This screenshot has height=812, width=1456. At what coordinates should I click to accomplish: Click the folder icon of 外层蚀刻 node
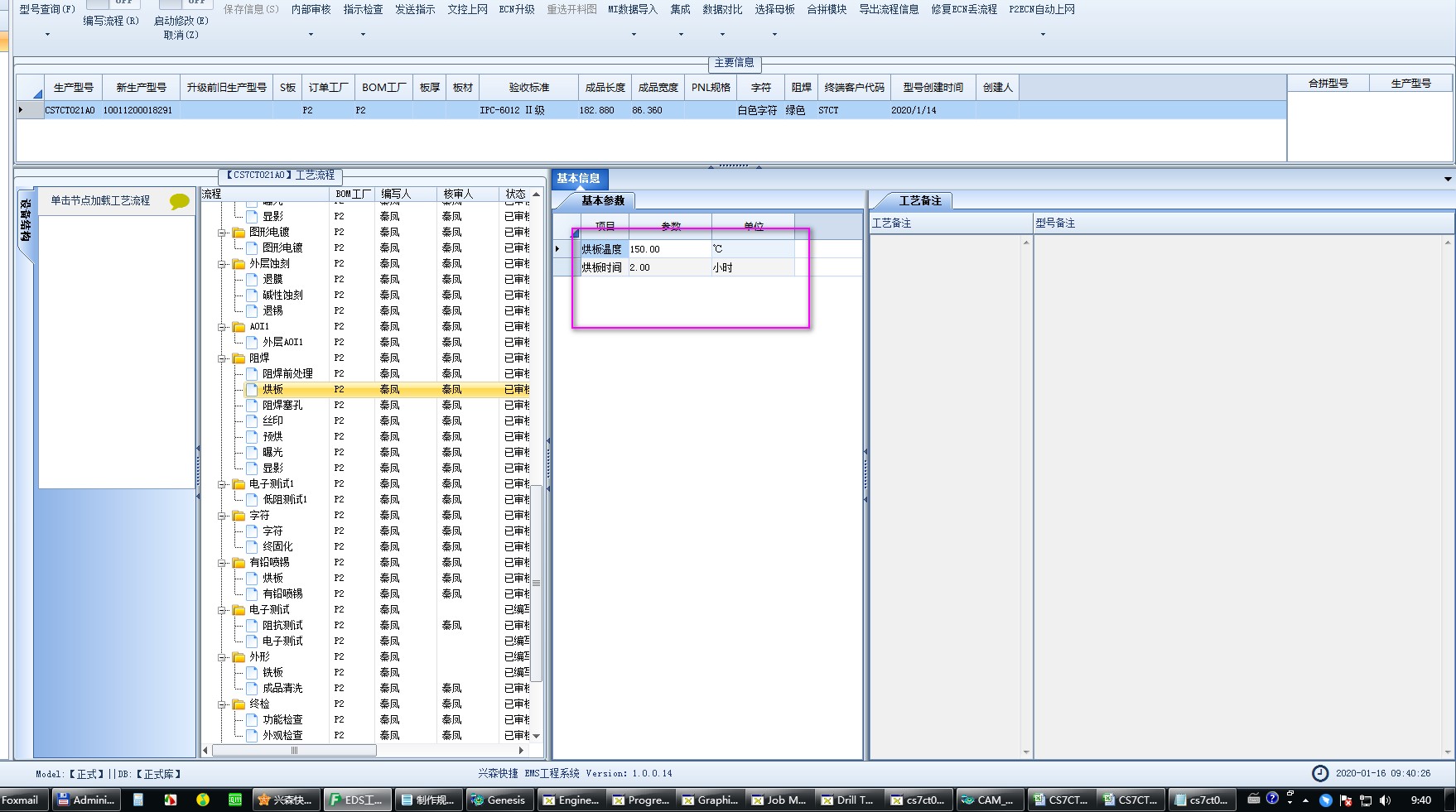click(239, 264)
